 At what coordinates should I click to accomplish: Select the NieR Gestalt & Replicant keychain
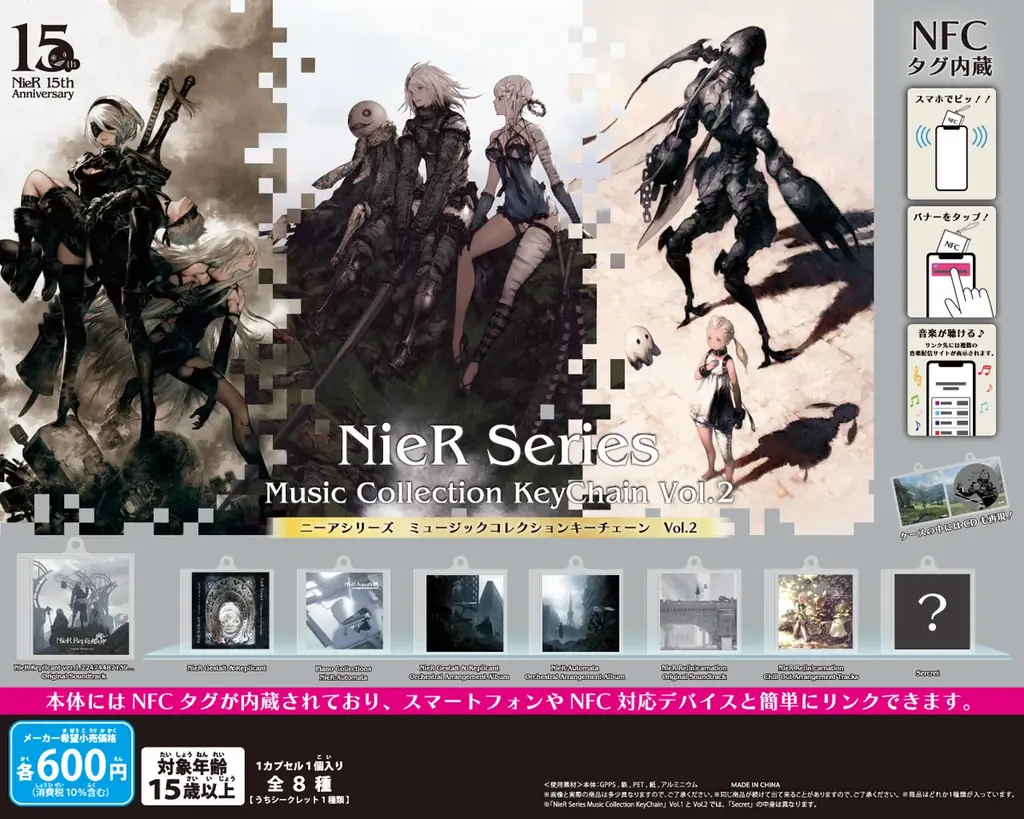coord(229,612)
